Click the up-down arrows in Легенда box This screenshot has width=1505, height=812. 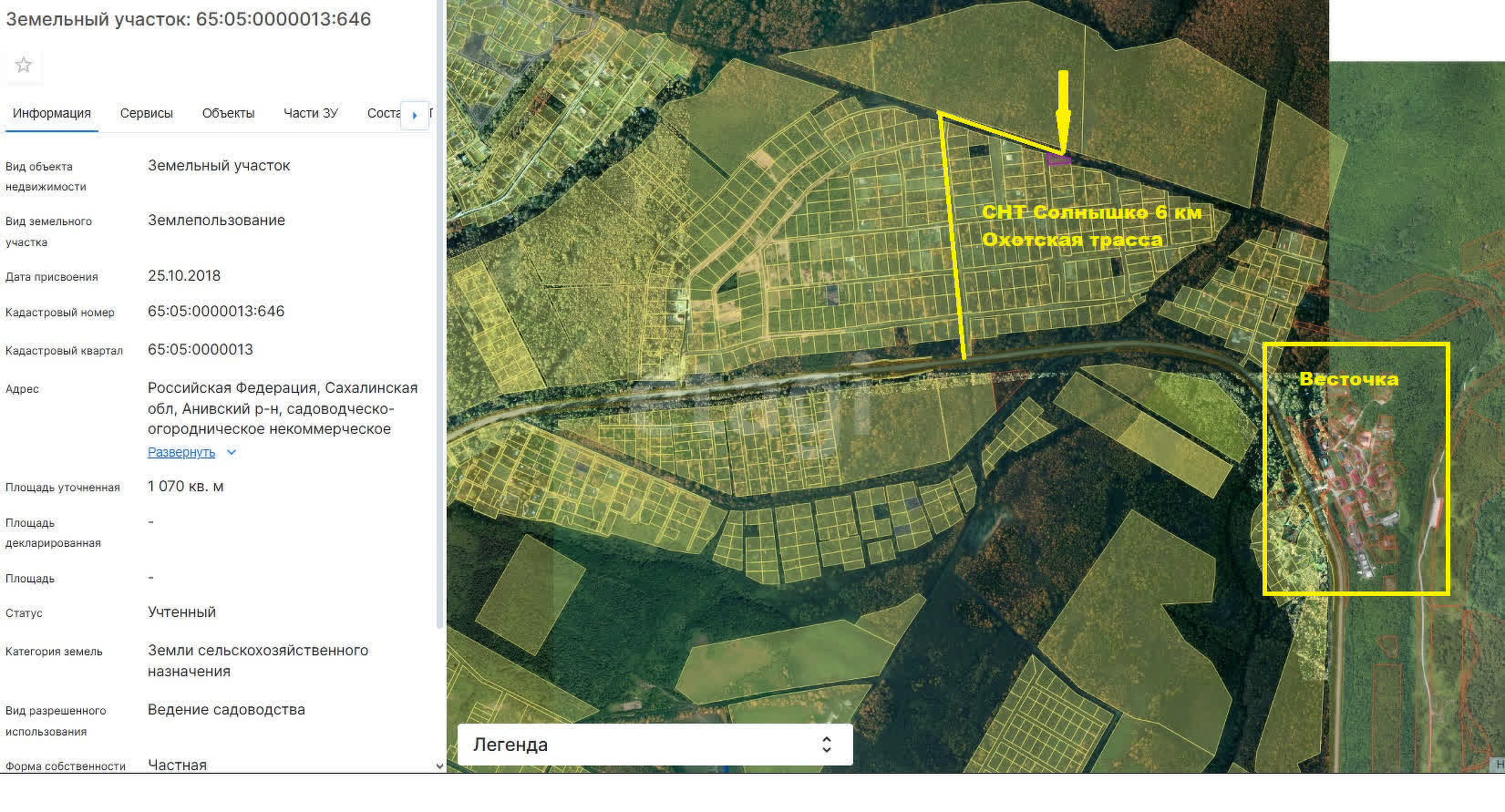click(x=826, y=745)
